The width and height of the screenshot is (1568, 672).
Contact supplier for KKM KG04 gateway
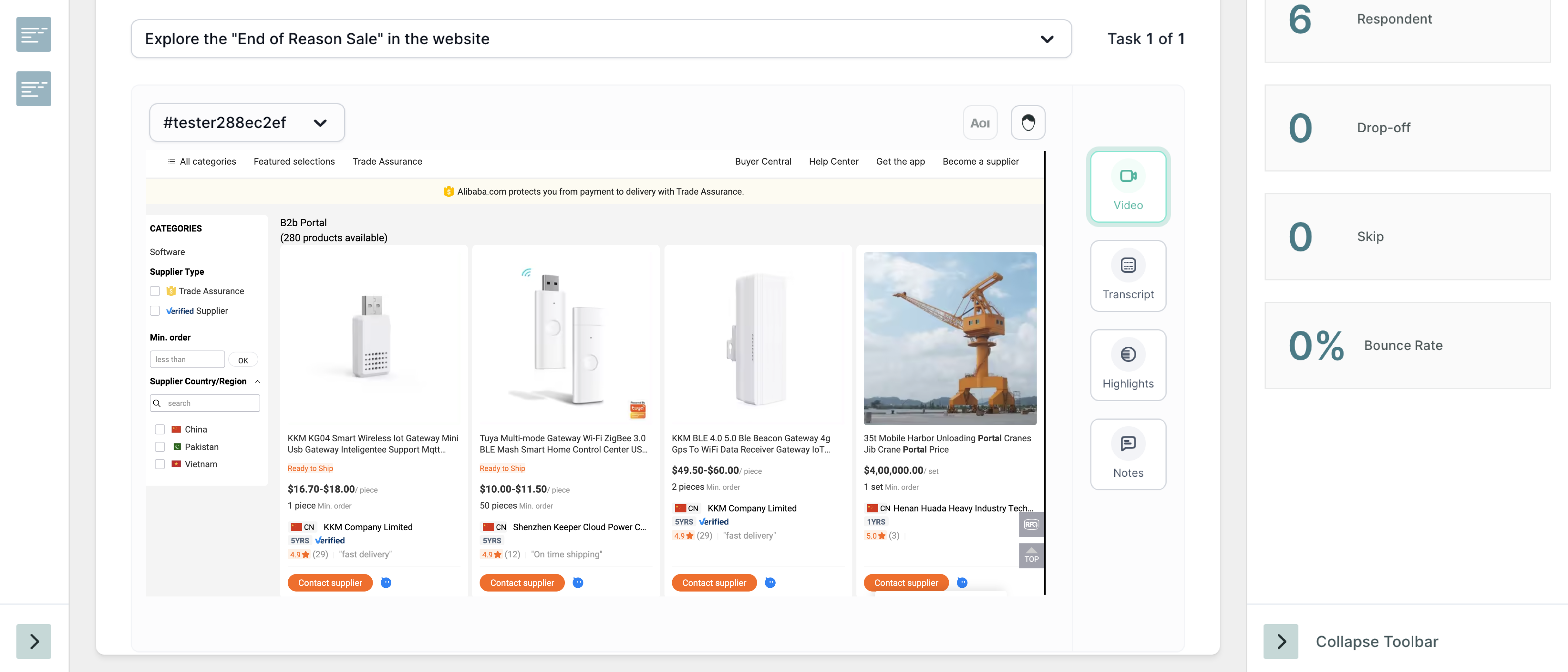pyautogui.click(x=330, y=583)
